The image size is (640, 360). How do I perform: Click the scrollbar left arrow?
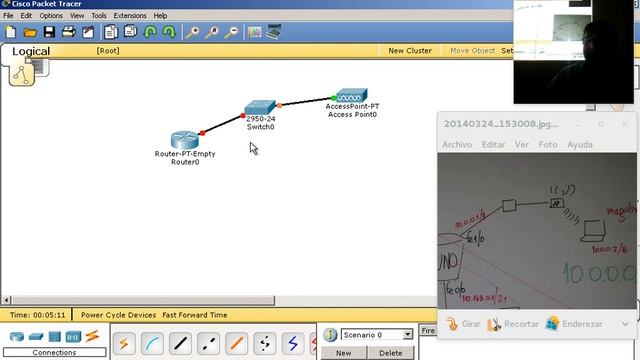click(x=6, y=300)
